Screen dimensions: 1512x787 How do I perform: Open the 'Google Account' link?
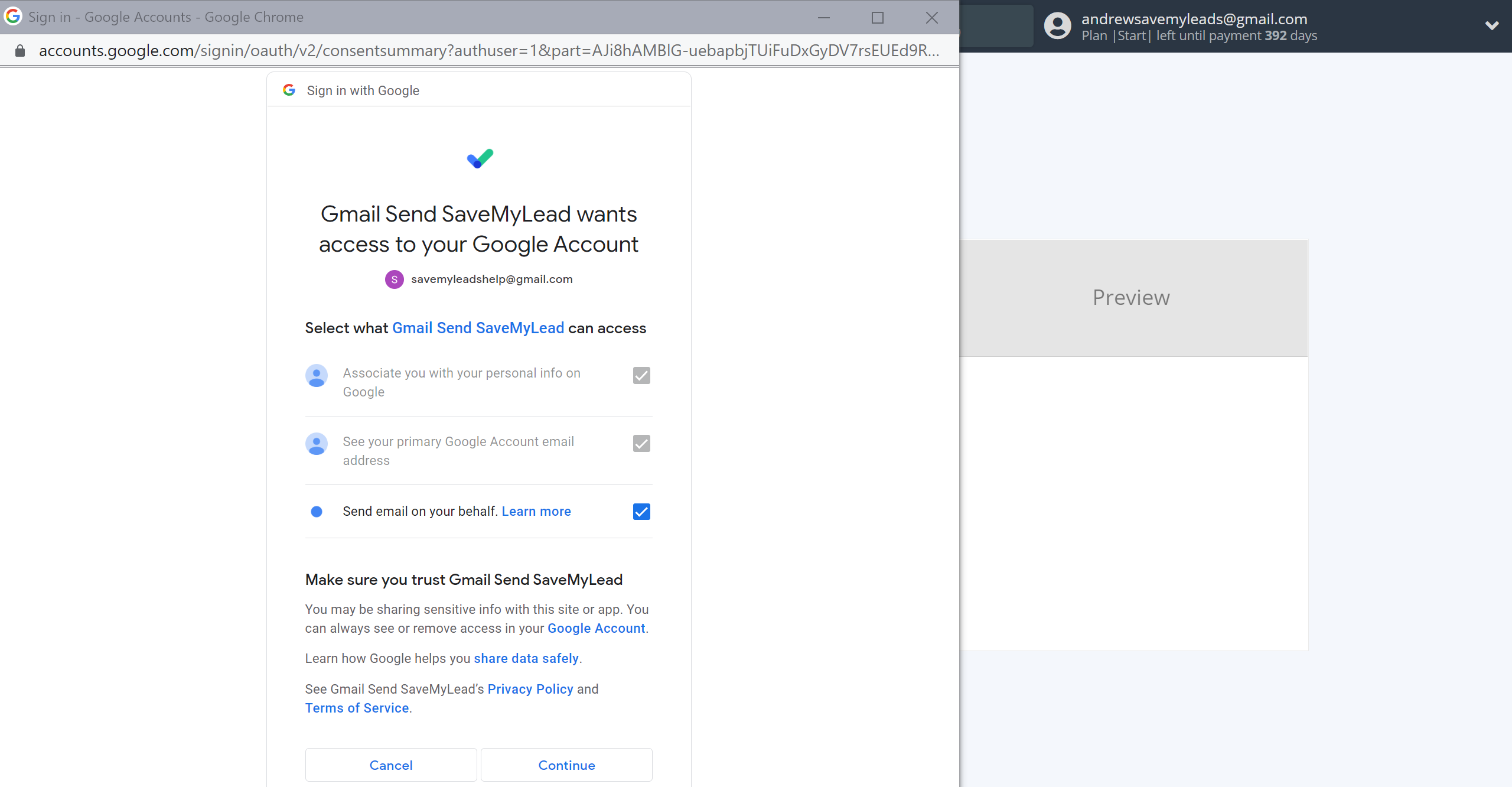pyautogui.click(x=596, y=628)
